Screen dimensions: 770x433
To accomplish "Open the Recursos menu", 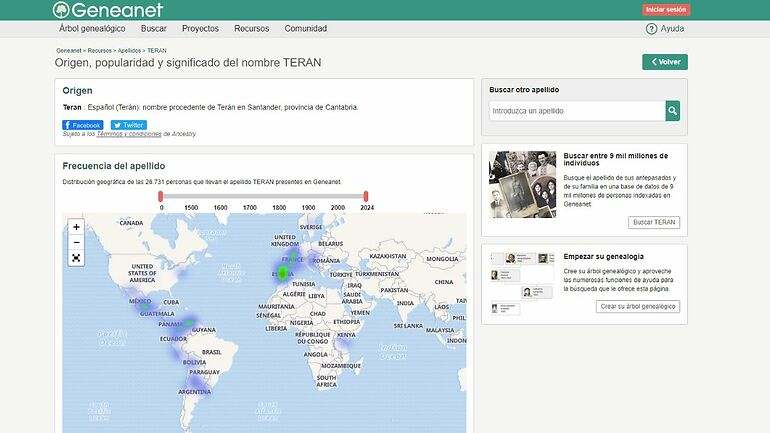I will [251, 28].
